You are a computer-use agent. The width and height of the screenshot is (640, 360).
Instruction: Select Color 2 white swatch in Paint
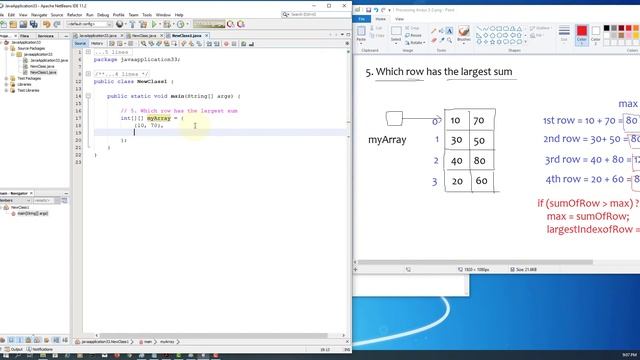(596, 35)
